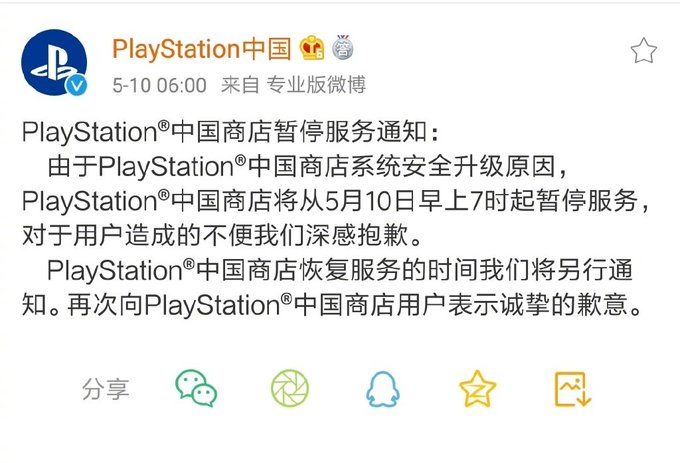Click the 专业版微博 source link
The height and width of the screenshot is (463, 680).
(x=316, y=85)
